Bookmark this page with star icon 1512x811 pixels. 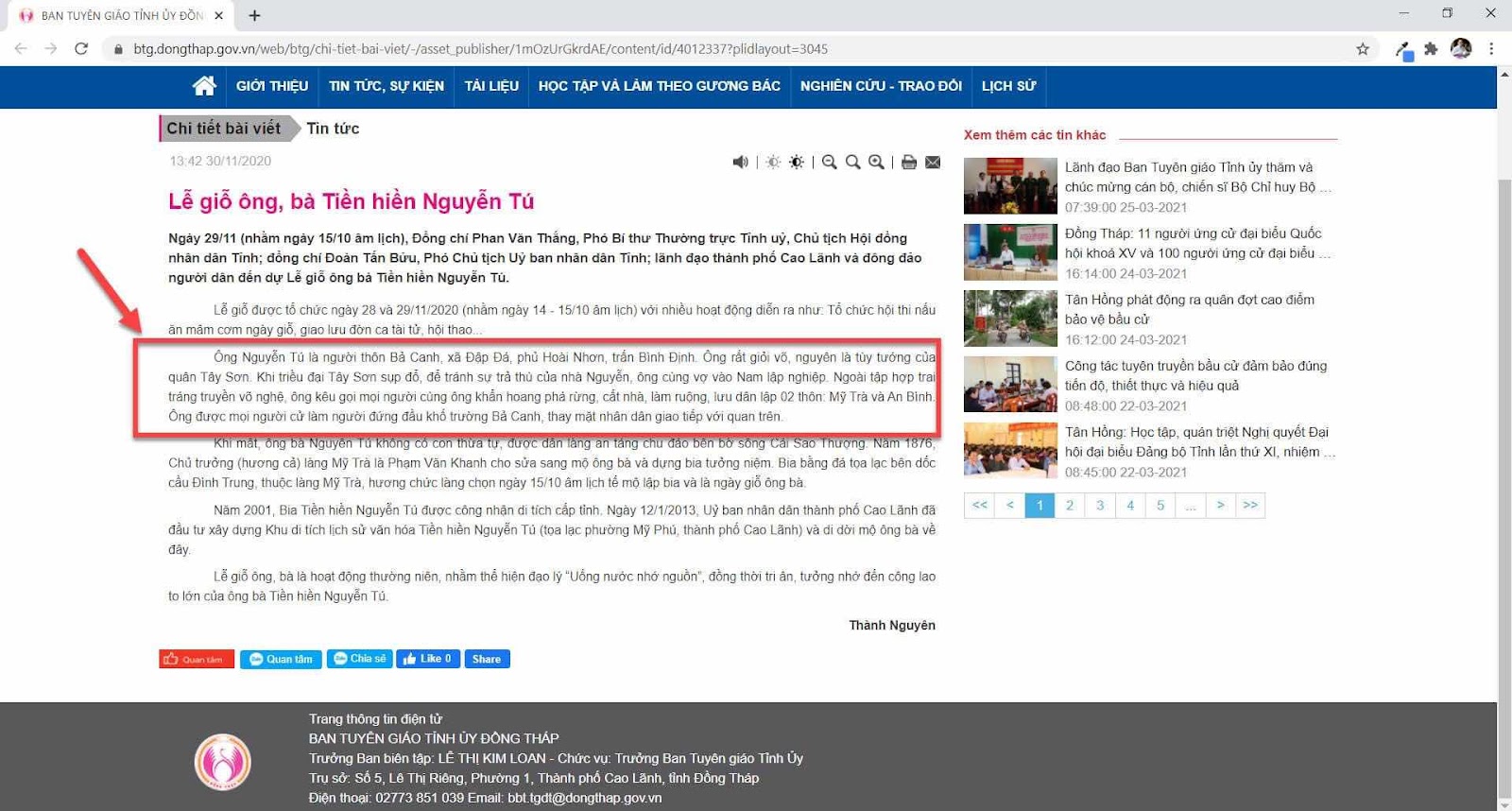point(1363,49)
